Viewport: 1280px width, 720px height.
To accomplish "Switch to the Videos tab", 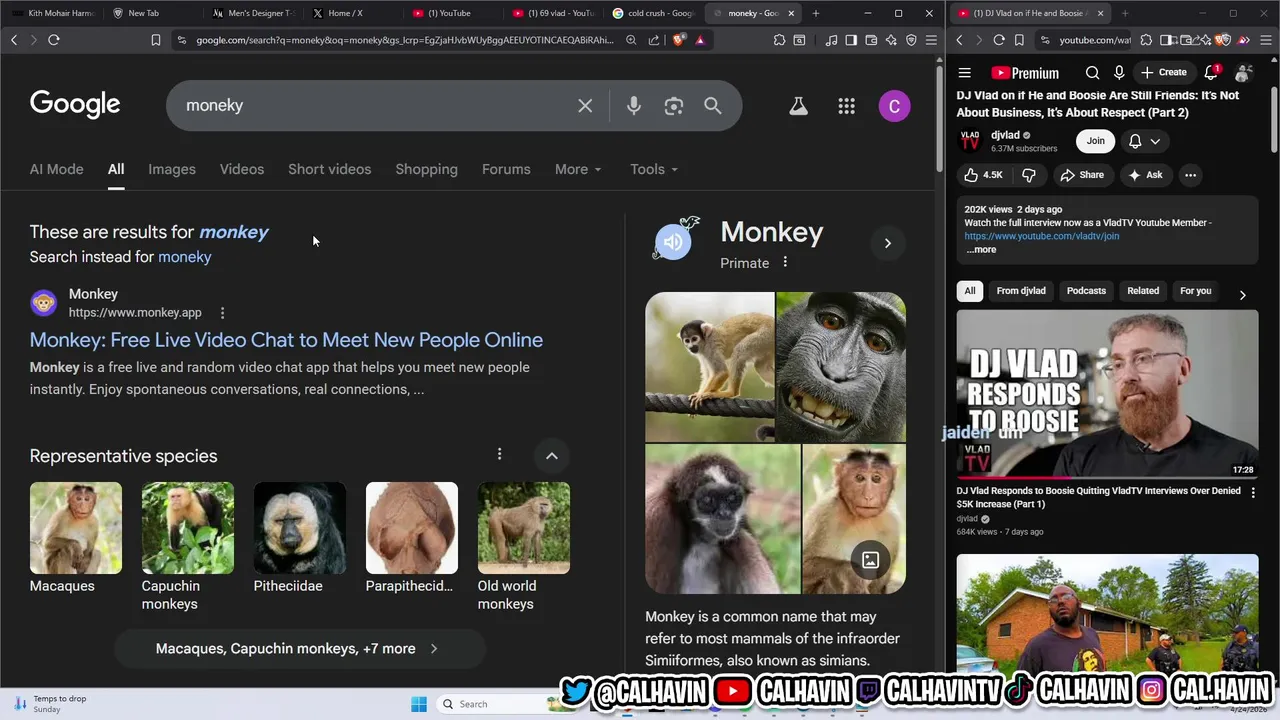I will [x=242, y=169].
